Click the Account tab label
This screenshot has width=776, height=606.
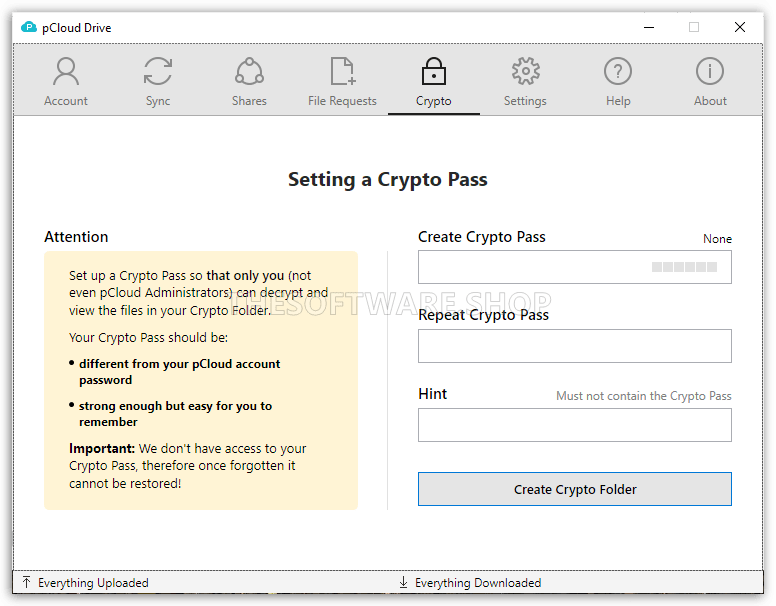(x=66, y=101)
